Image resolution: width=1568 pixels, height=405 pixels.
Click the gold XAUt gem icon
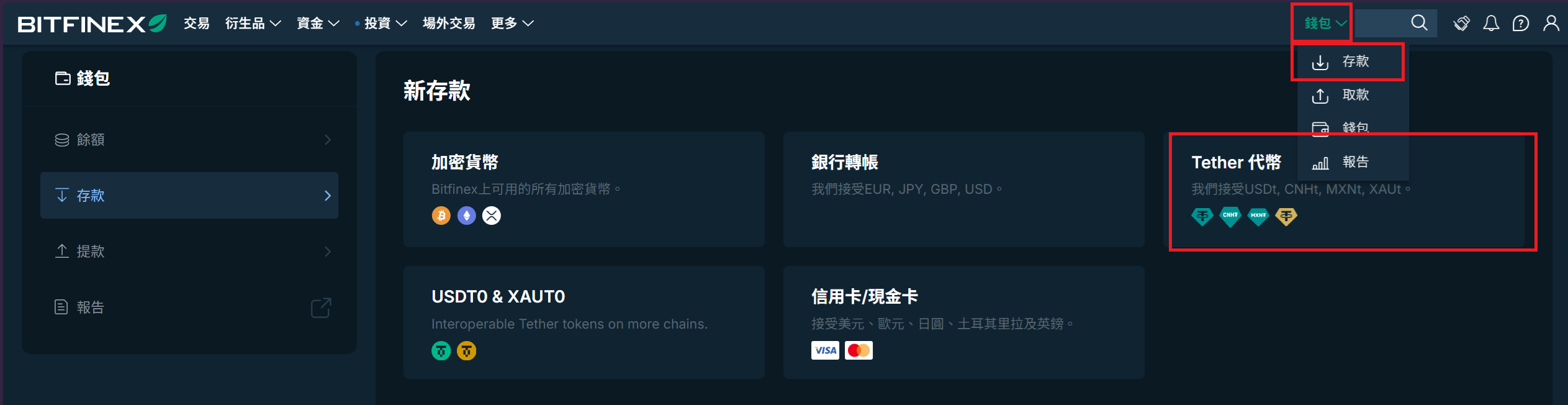click(x=1286, y=217)
